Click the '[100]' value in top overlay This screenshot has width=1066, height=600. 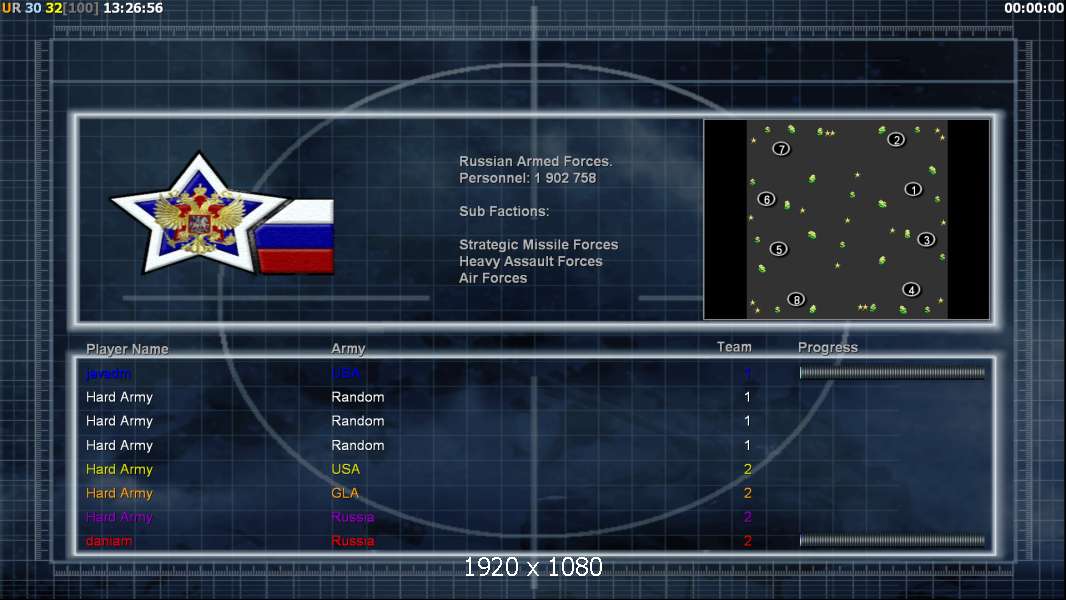click(82, 8)
